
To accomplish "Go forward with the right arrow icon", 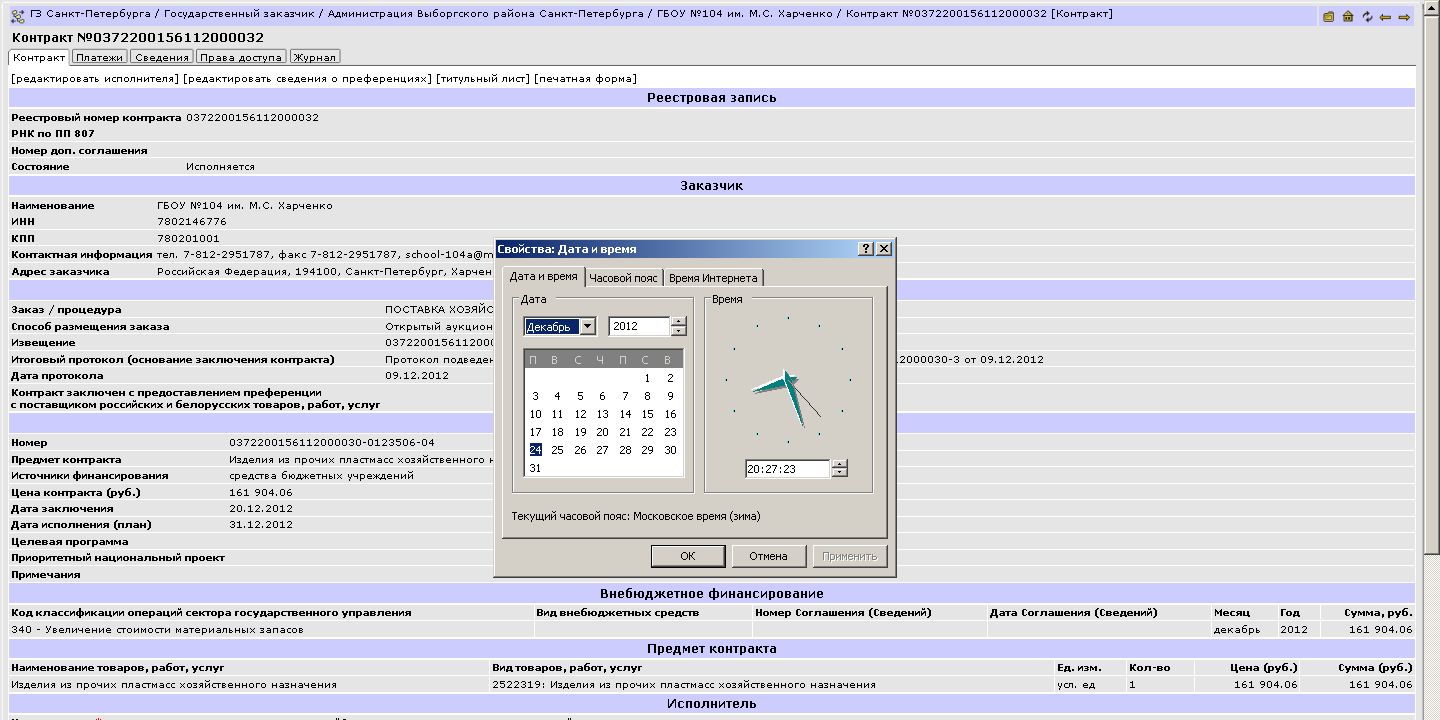I will click(x=1404, y=16).
